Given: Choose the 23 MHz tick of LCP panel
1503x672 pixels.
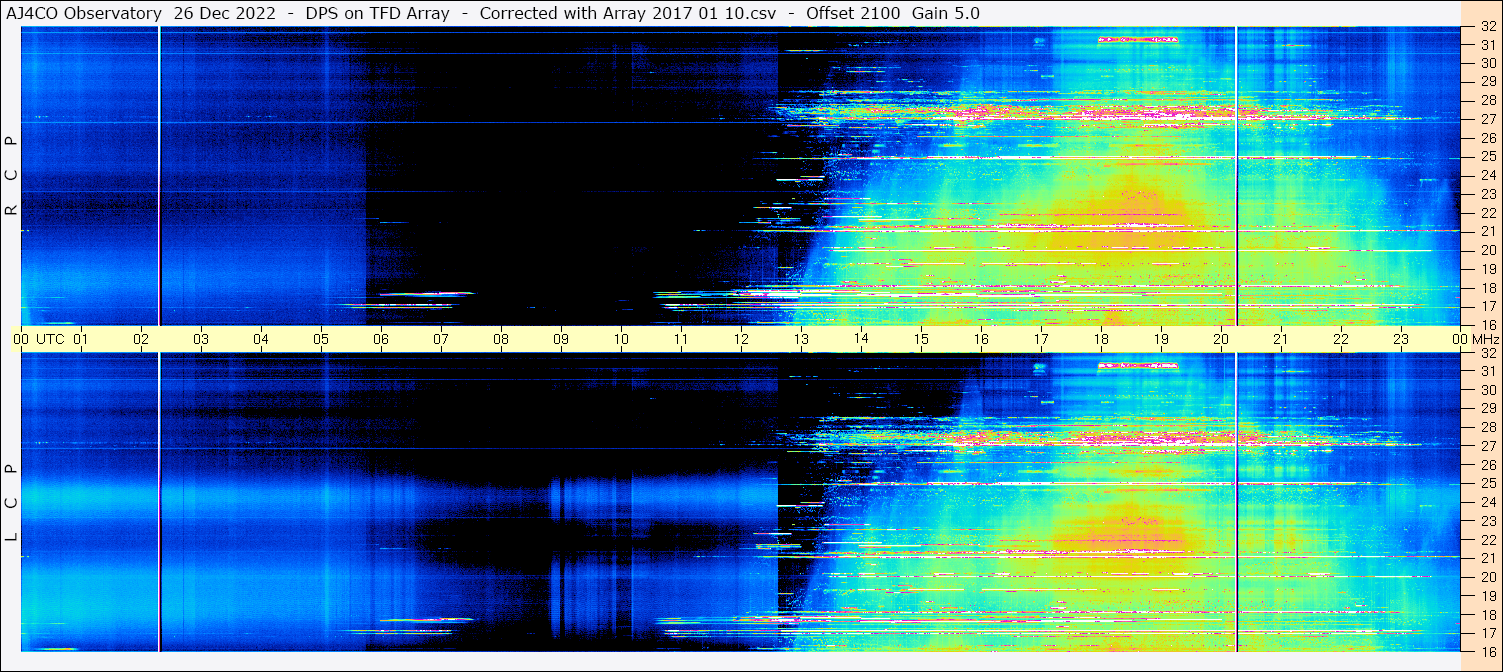Looking at the screenshot, I should pos(1487,521).
